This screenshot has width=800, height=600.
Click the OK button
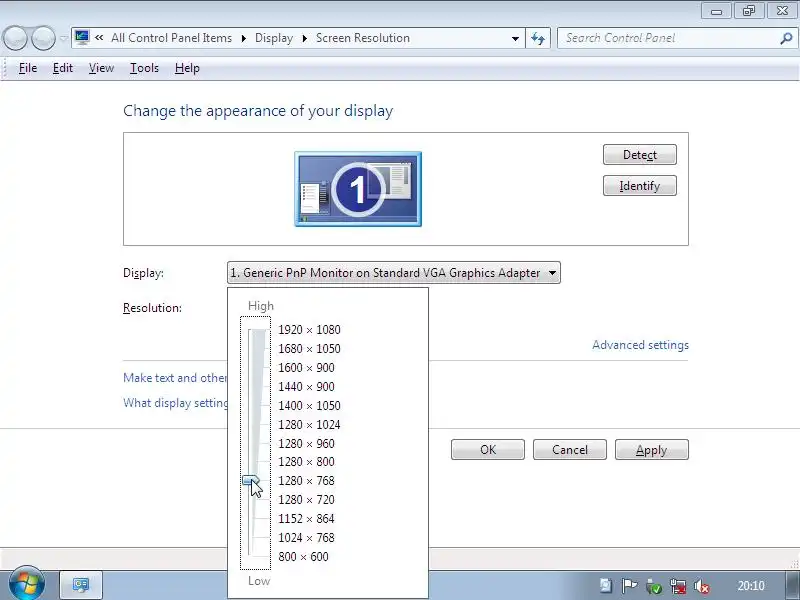pyautogui.click(x=488, y=449)
